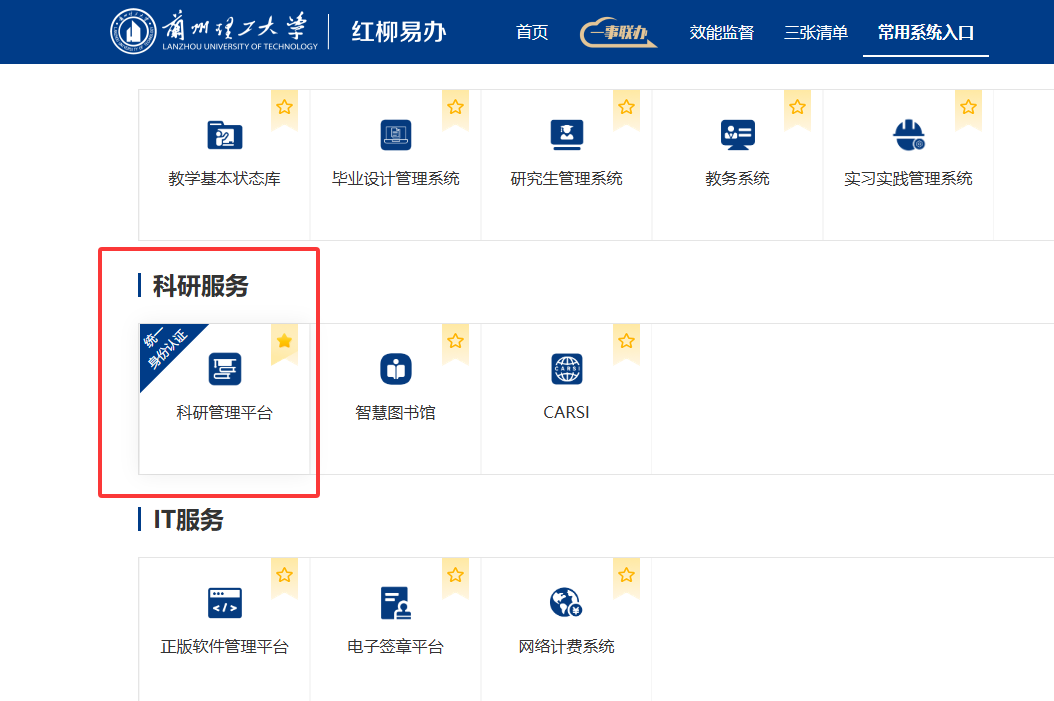Open the 研究生管理系统 icon

[x=567, y=135]
